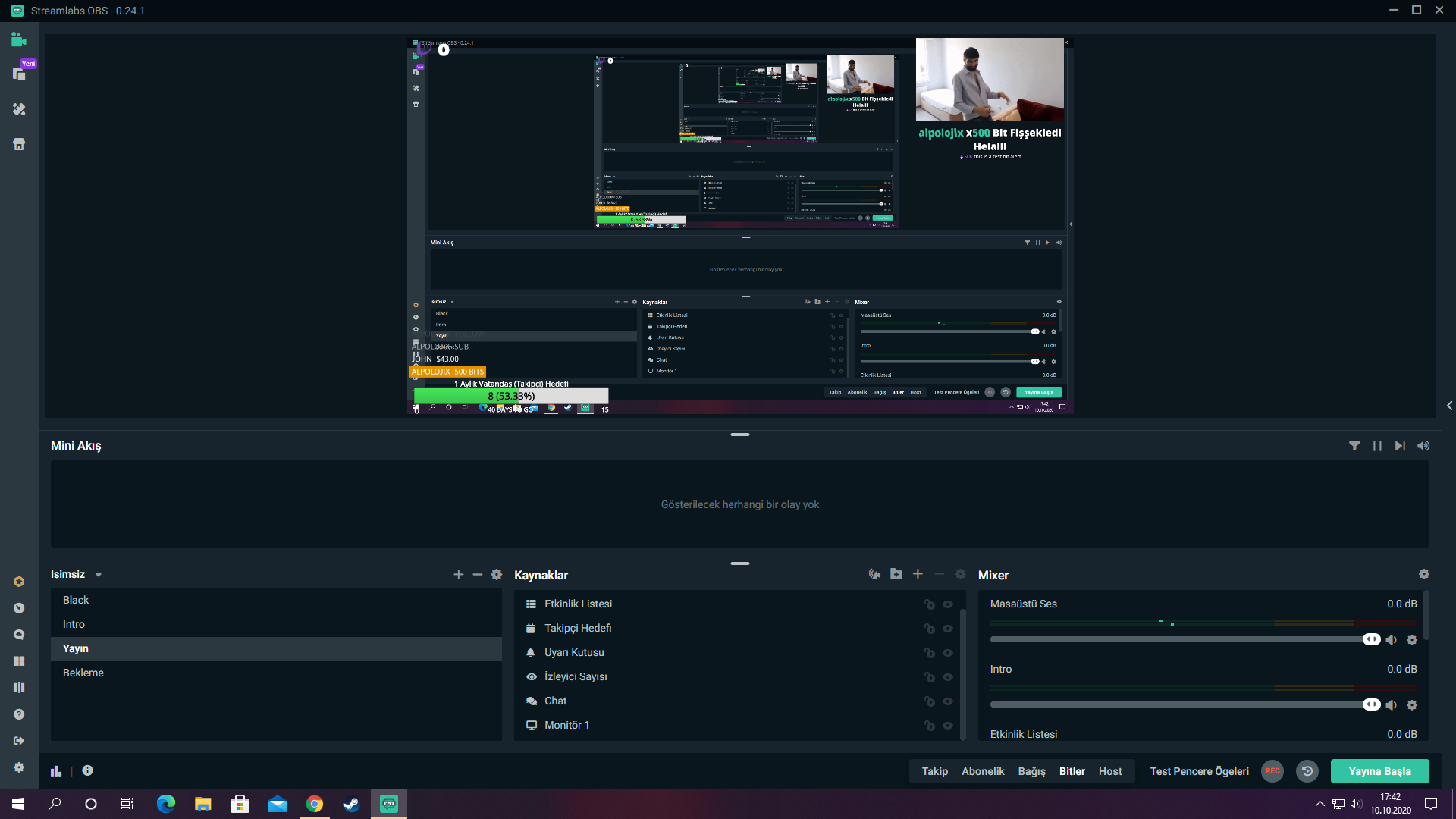Screen dimensions: 1456x819
Task: Lock the Uyarı Kutusu source
Action: (929, 653)
